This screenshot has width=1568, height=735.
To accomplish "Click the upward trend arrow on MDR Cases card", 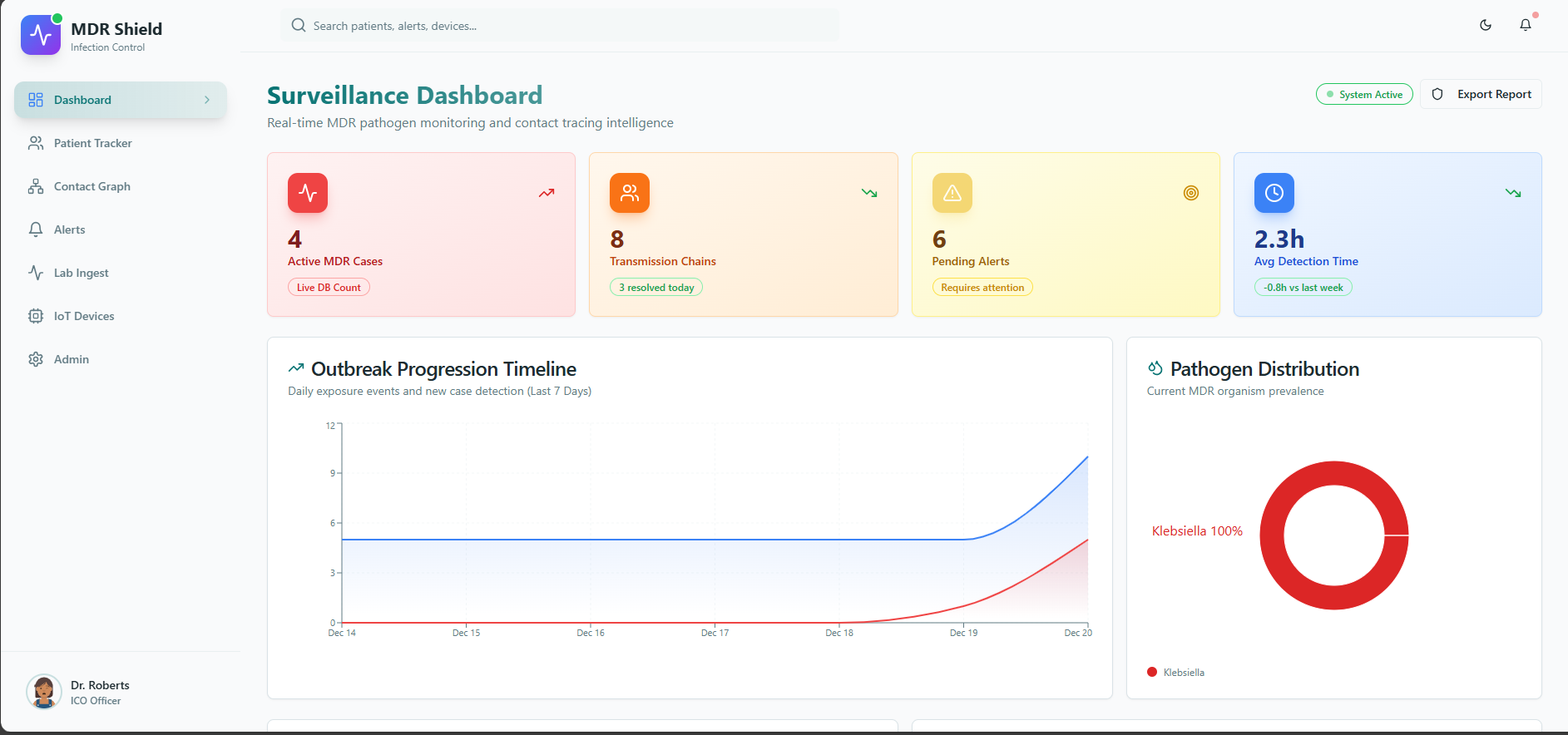I will coord(547,193).
